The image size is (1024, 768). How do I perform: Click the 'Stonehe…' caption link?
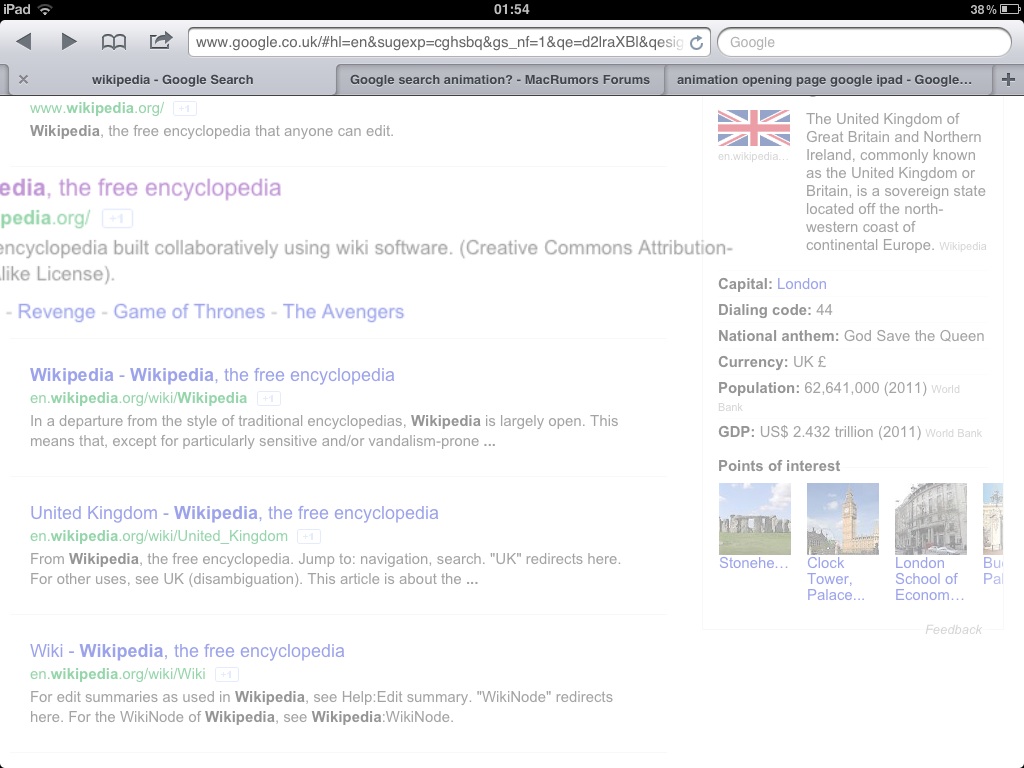(x=754, y=563)
